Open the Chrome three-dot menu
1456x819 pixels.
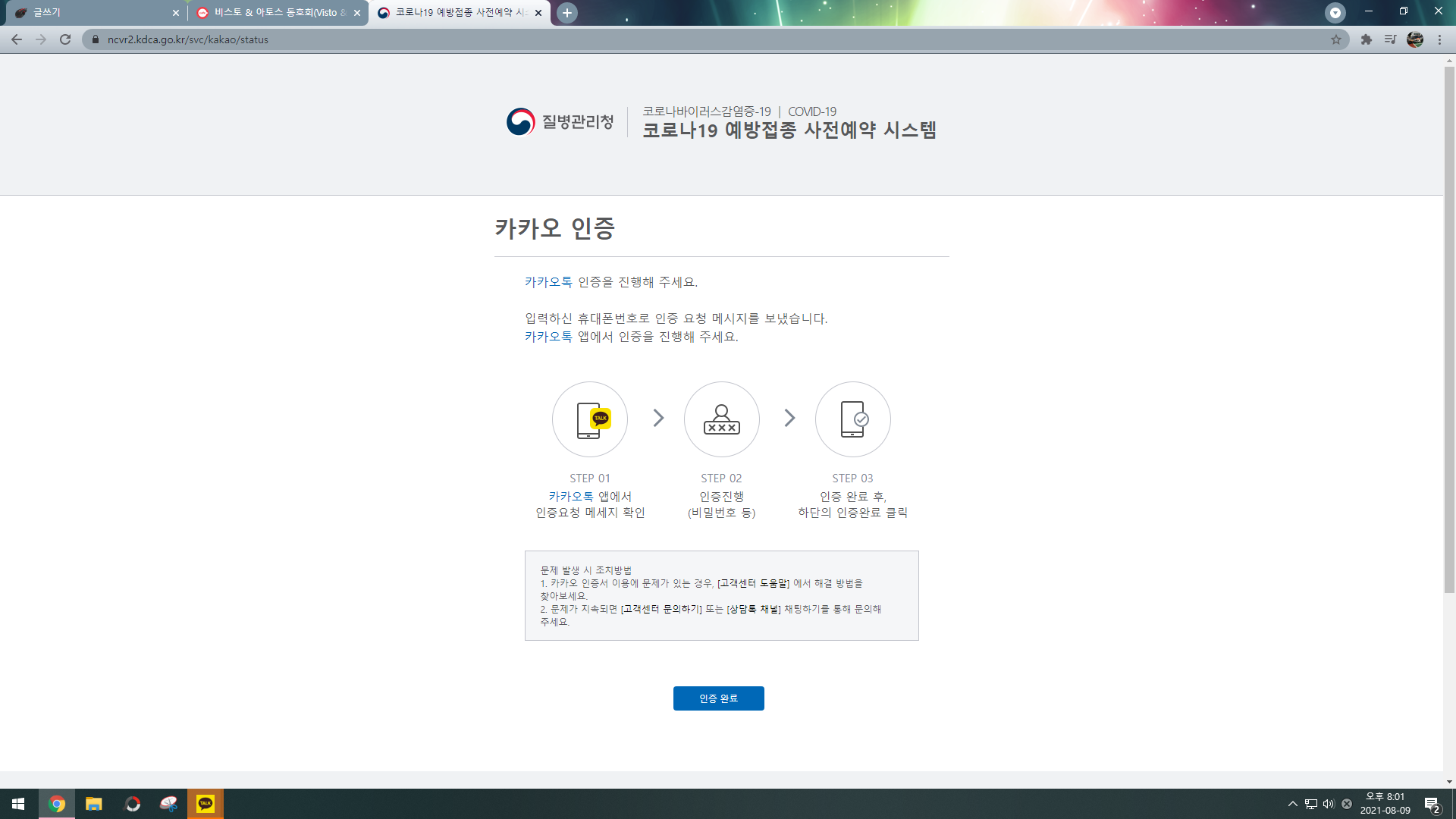click(1439, 39)
